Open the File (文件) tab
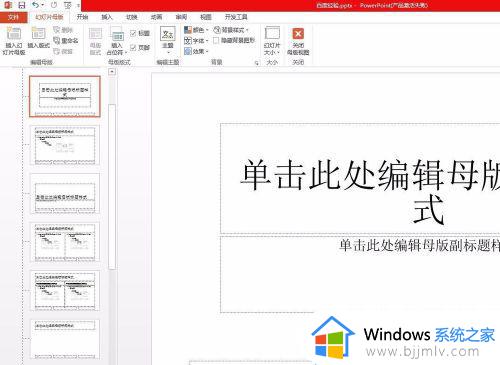The image size is (500, 365). point(13,17)
